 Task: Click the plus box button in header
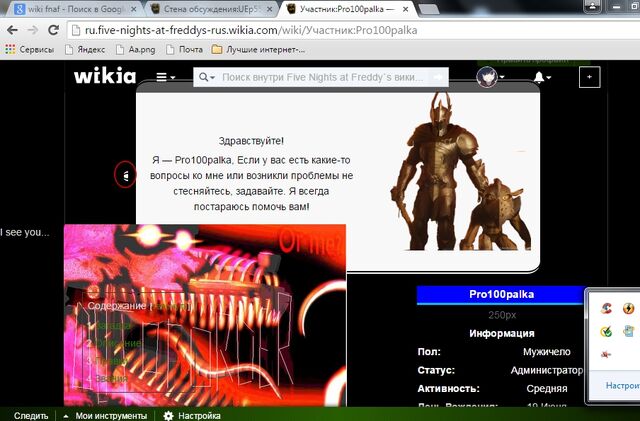point(589,77)
